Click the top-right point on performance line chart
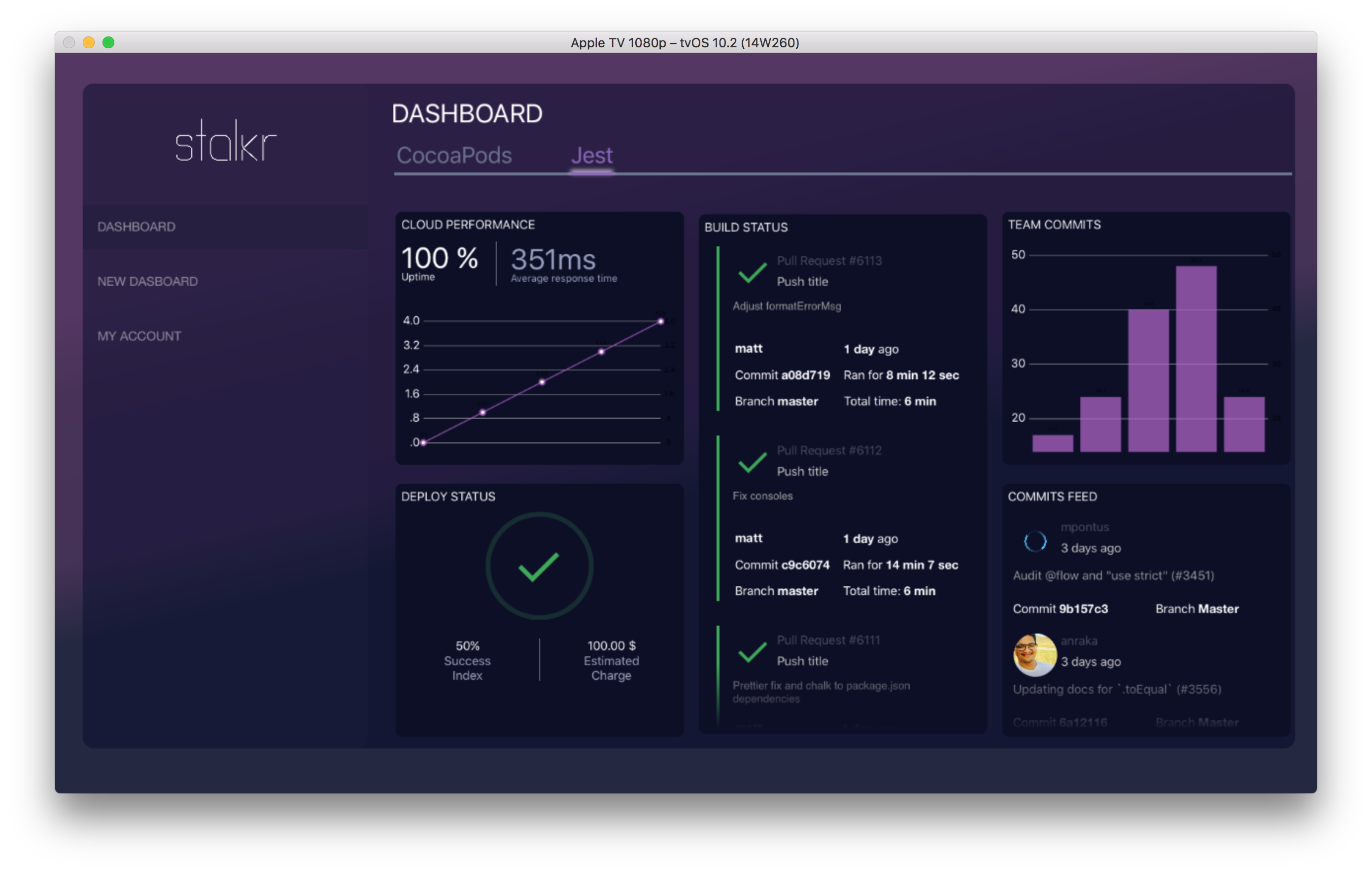 [660, 321]
